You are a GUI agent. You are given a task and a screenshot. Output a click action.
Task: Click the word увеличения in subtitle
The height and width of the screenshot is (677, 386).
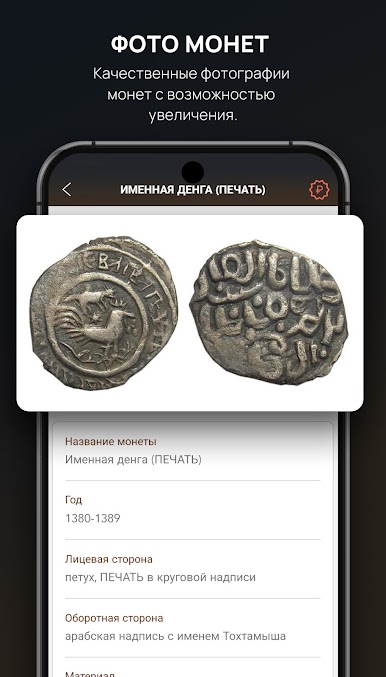(193, 115)
